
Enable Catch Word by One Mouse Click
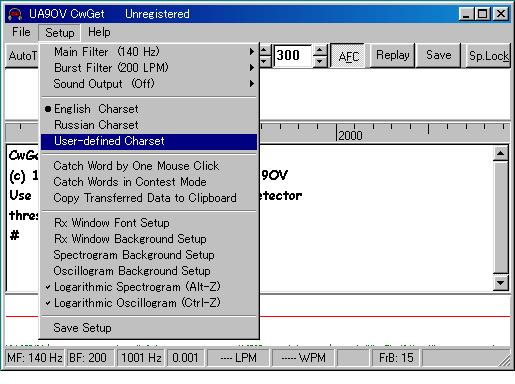[149, 166]
